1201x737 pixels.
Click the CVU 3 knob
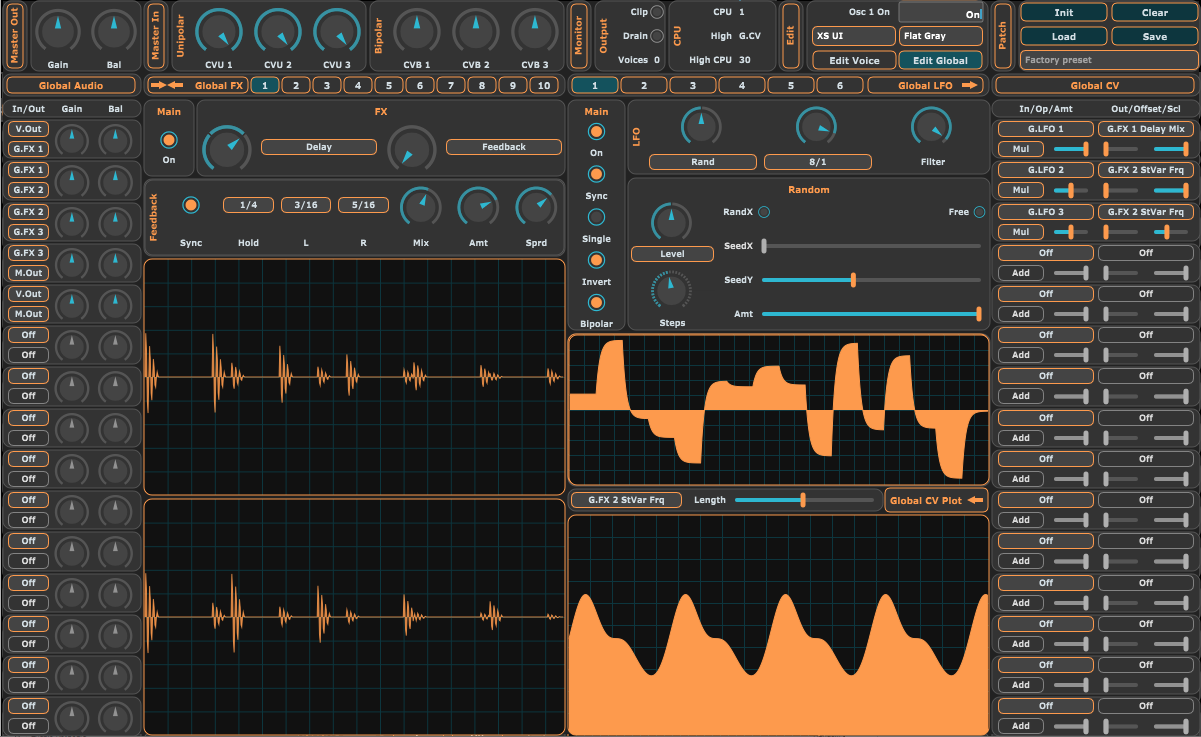(x=337, y=31)
